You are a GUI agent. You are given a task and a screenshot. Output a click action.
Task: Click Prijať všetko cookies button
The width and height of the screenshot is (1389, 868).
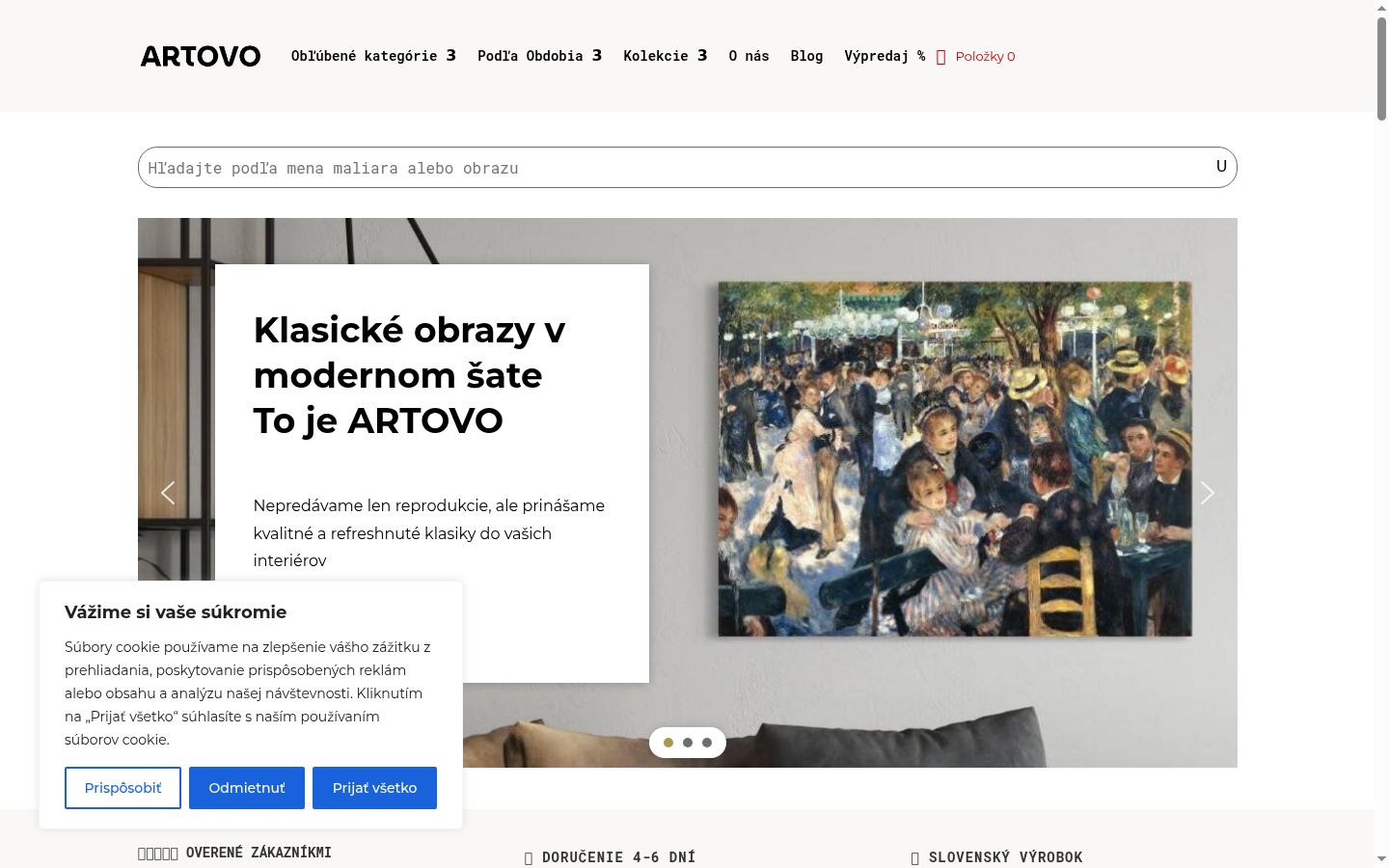pos(374,788)
